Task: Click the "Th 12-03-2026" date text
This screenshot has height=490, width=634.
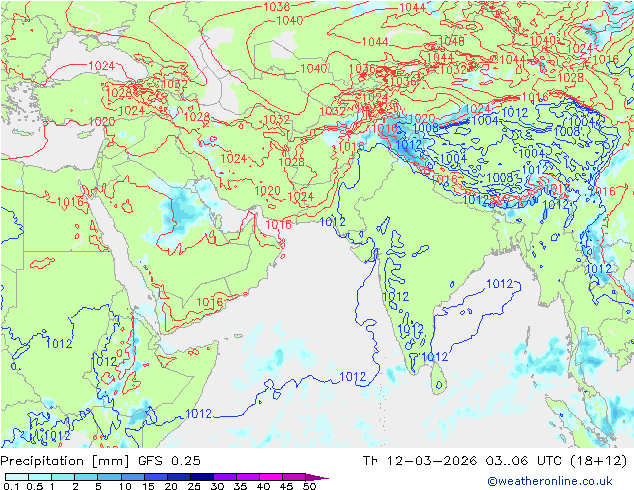Action: coord(420,460)
